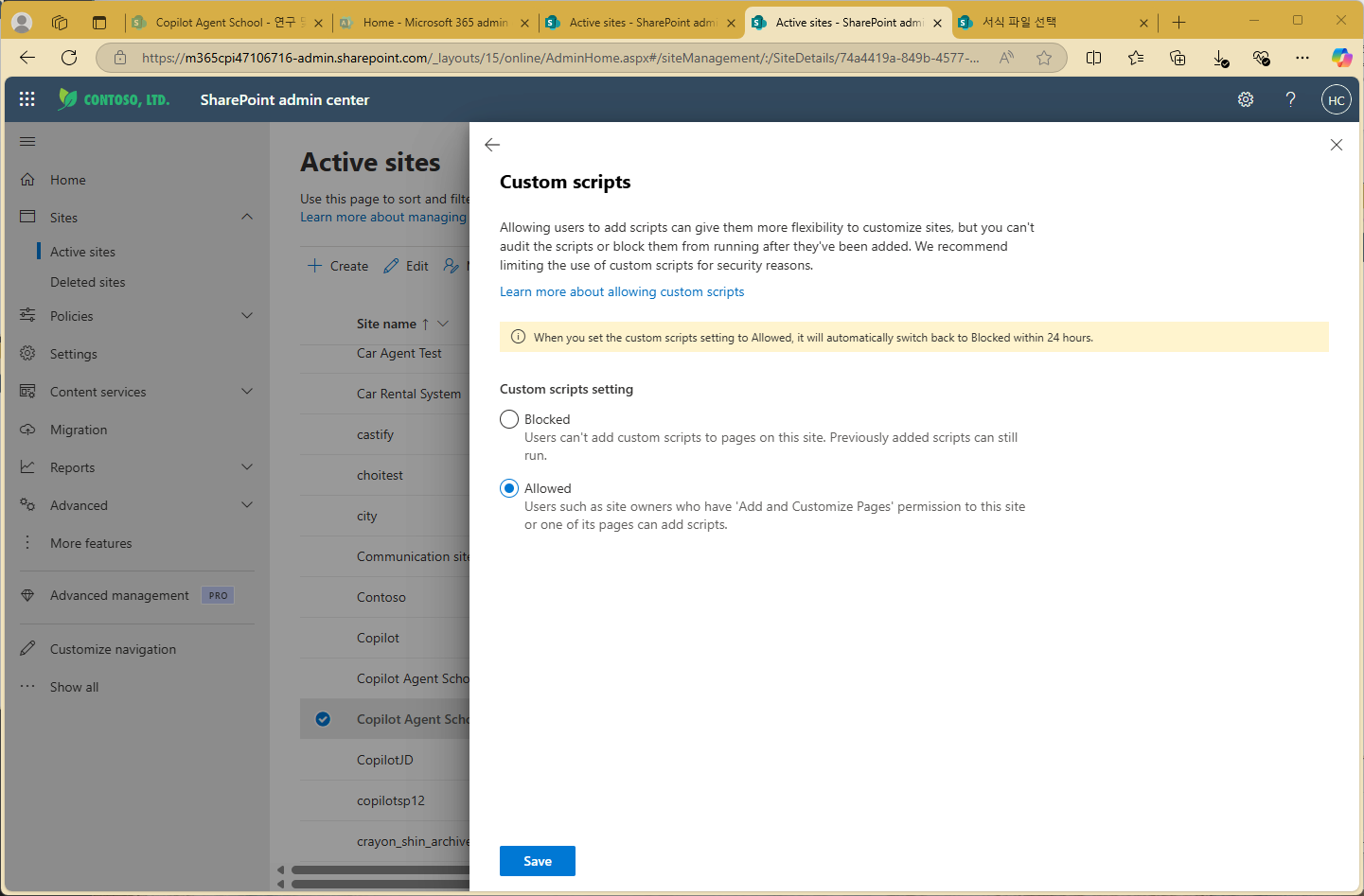Save the custom scripts setting
This screenshot has width=1364, height=896.
coord(538,861)
